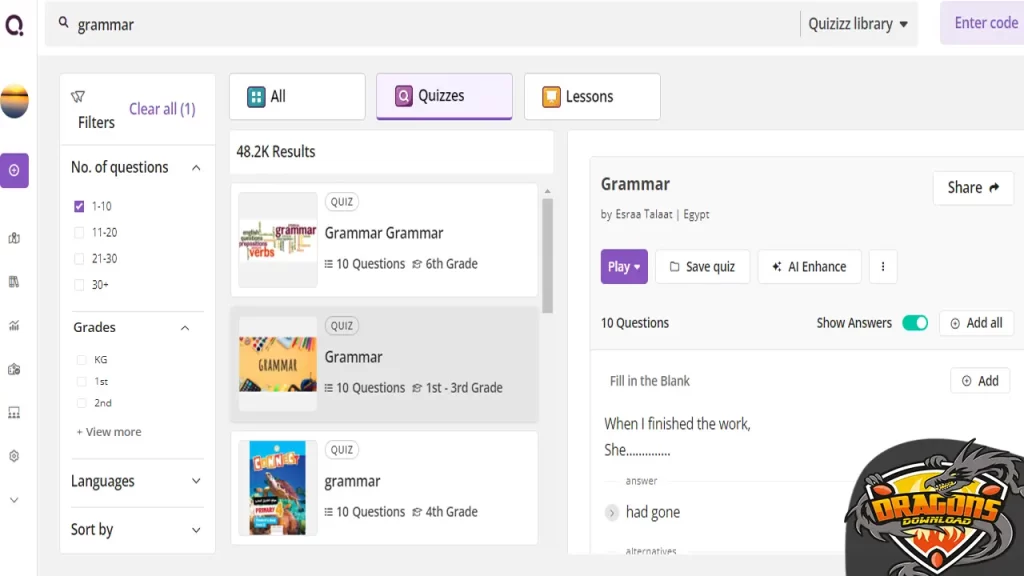Select the Grammar Grammar quiz thumbnail
Viewport: 1024px width, 576px height.
(x=277, y=240)
